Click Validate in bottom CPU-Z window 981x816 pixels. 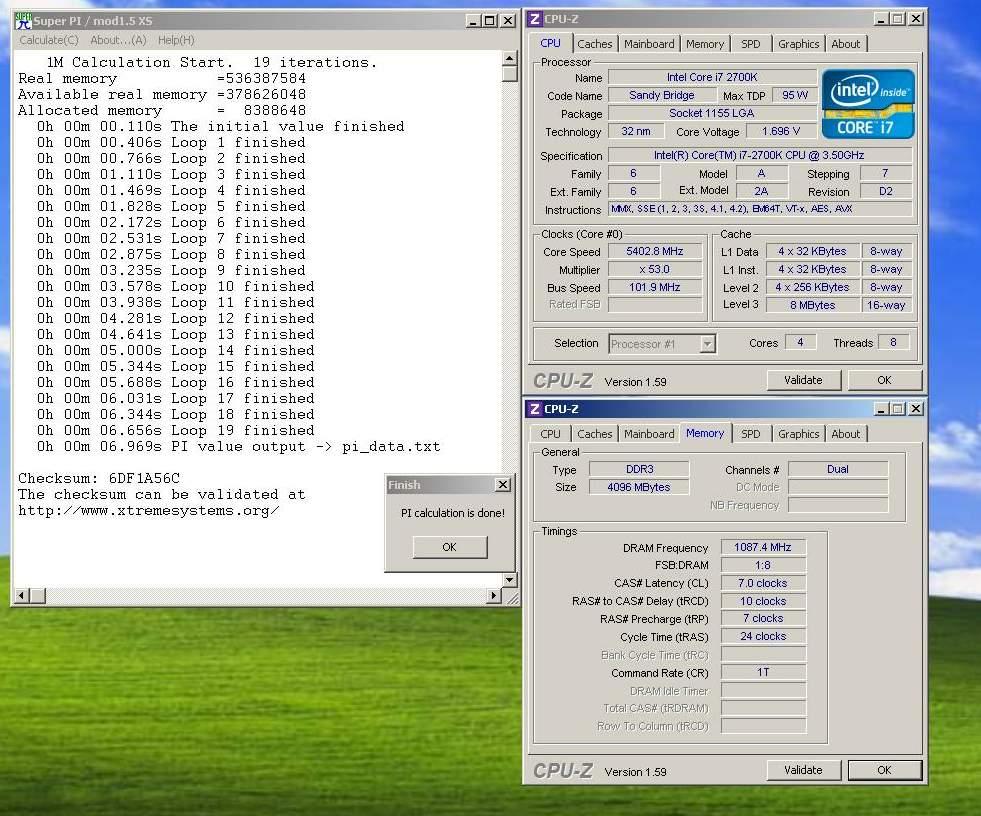pos(803,770)
